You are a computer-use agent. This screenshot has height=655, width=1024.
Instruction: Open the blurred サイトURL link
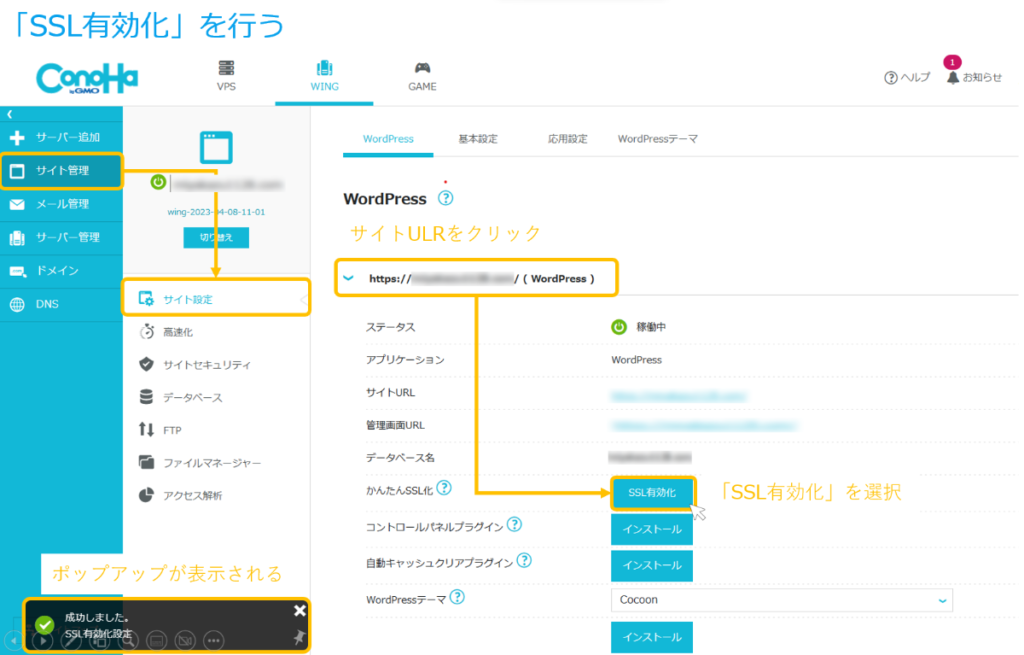pos(678,396)
